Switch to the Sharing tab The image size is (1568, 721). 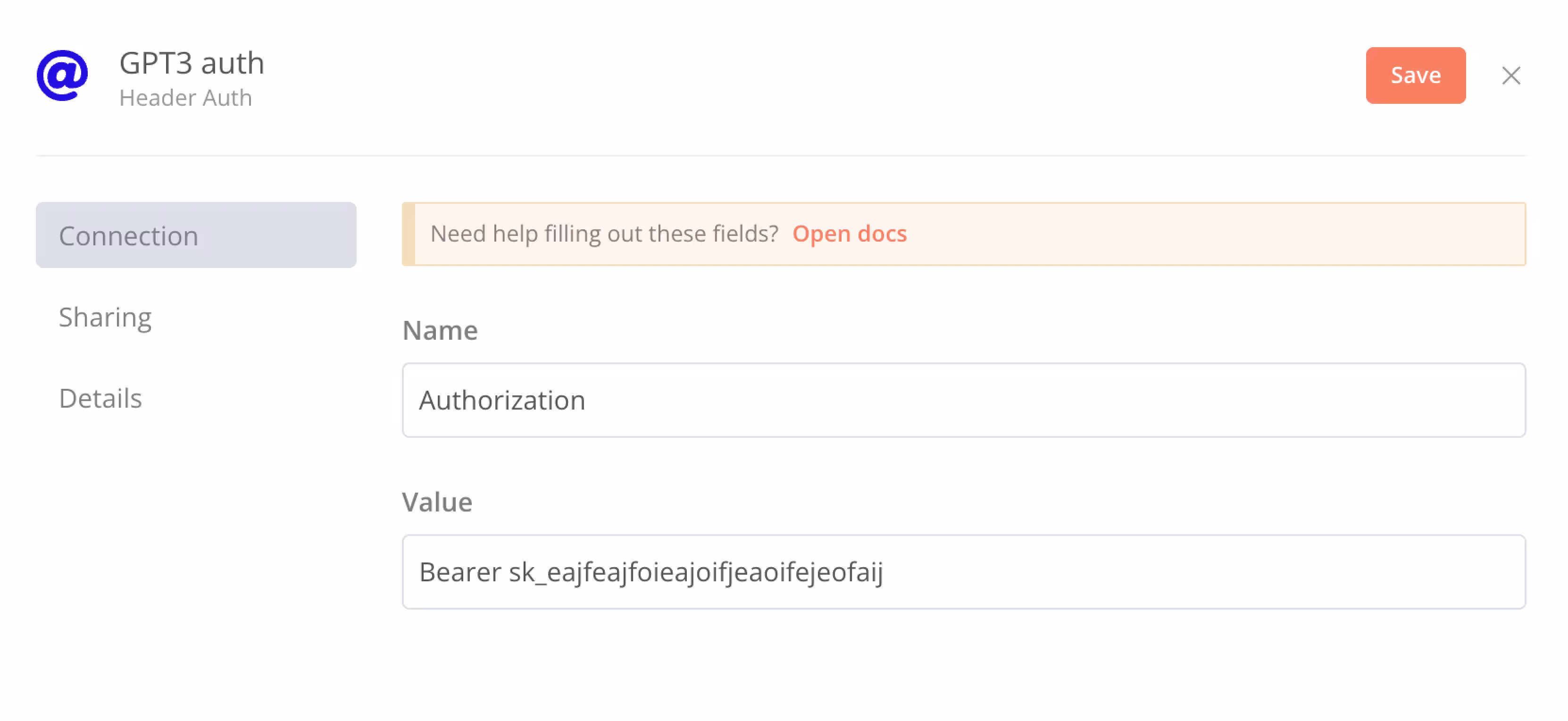point(105,317)
